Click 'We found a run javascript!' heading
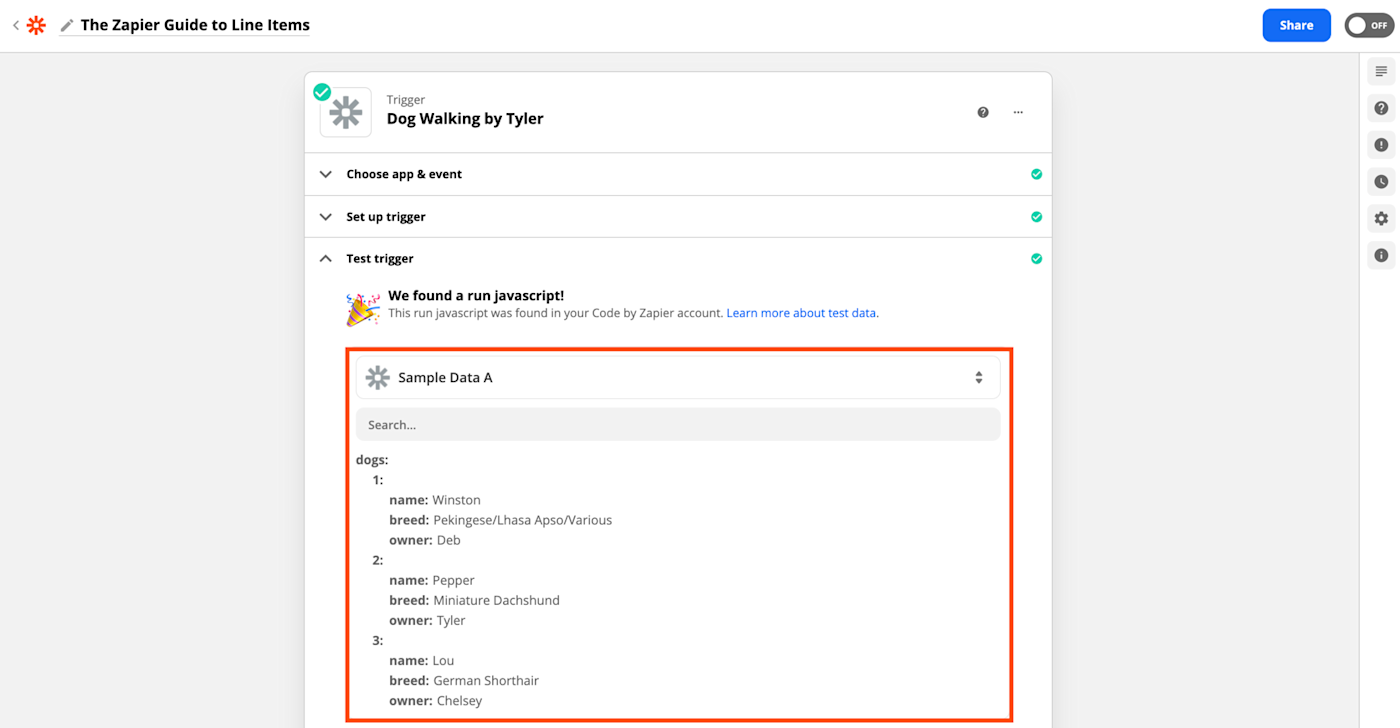Image resolution: width=1400 pixels, height=728 pixels. pos(476,296)
